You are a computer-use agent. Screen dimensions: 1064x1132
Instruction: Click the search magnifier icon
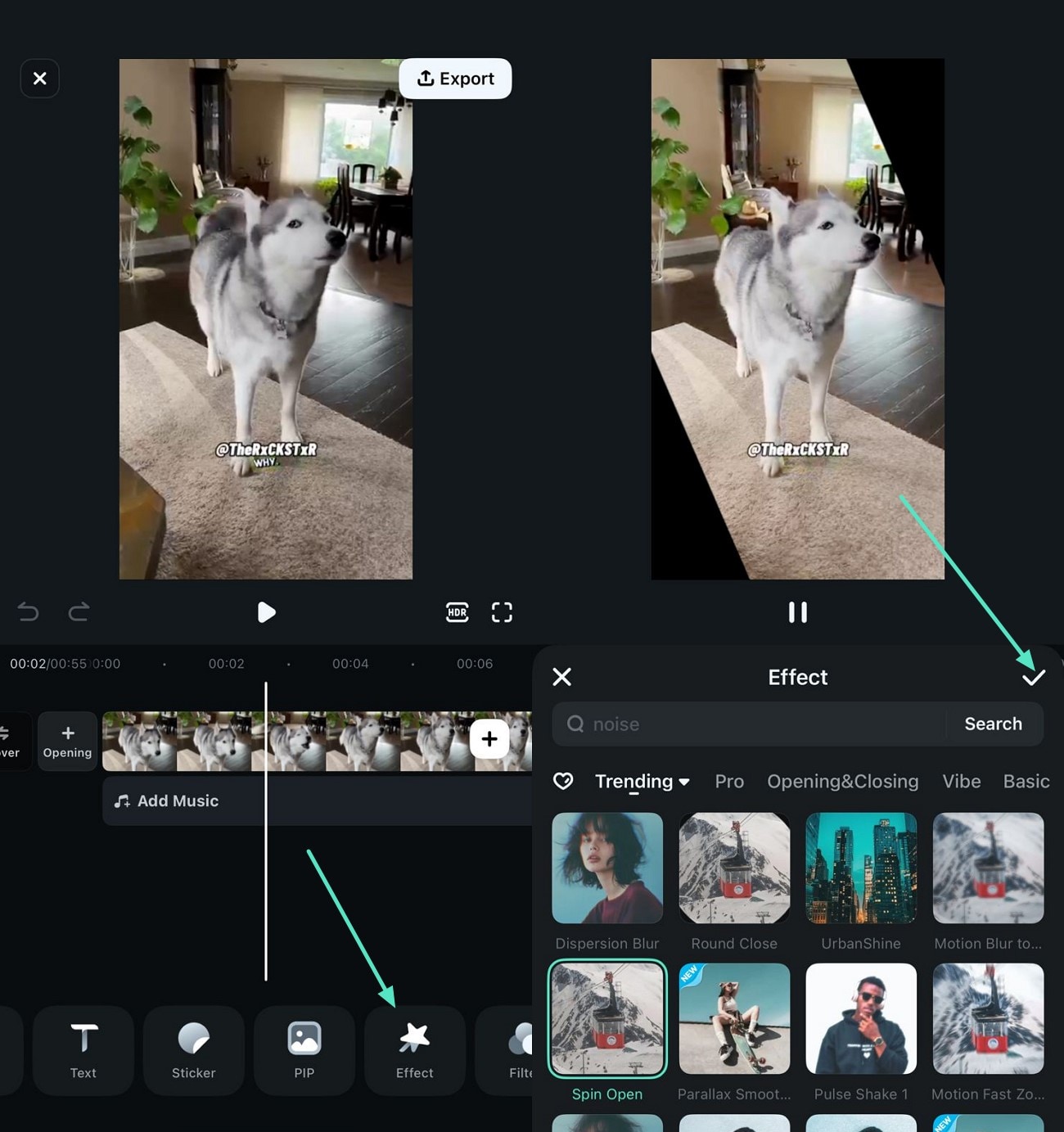pos(575,724)
